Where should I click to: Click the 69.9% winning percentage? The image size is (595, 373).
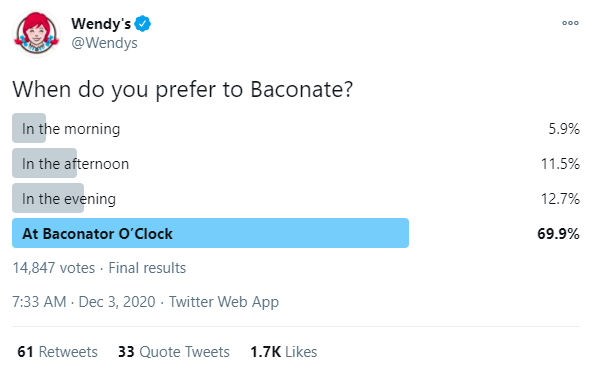[558, 234]
